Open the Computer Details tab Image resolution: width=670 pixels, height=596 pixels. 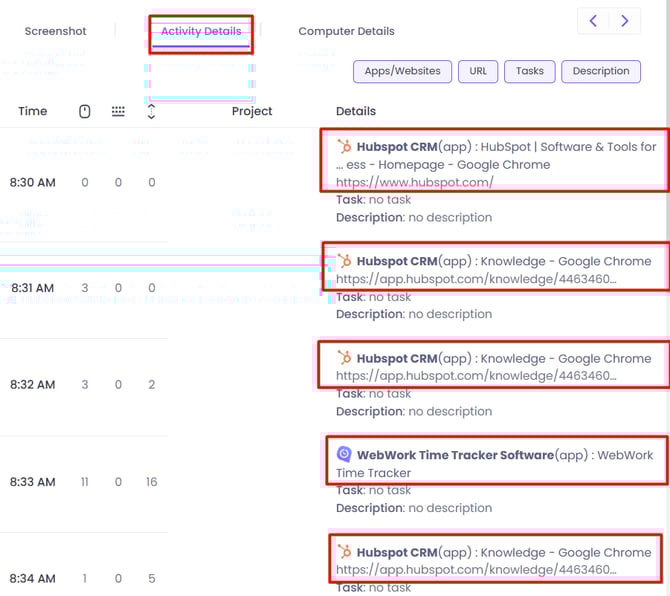click(x=346, y=31)
